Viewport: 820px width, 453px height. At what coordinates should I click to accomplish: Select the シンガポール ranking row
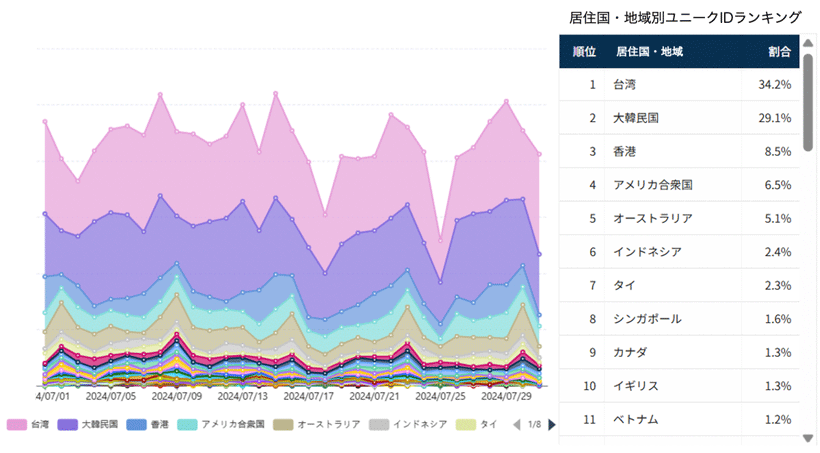[679, 319]
